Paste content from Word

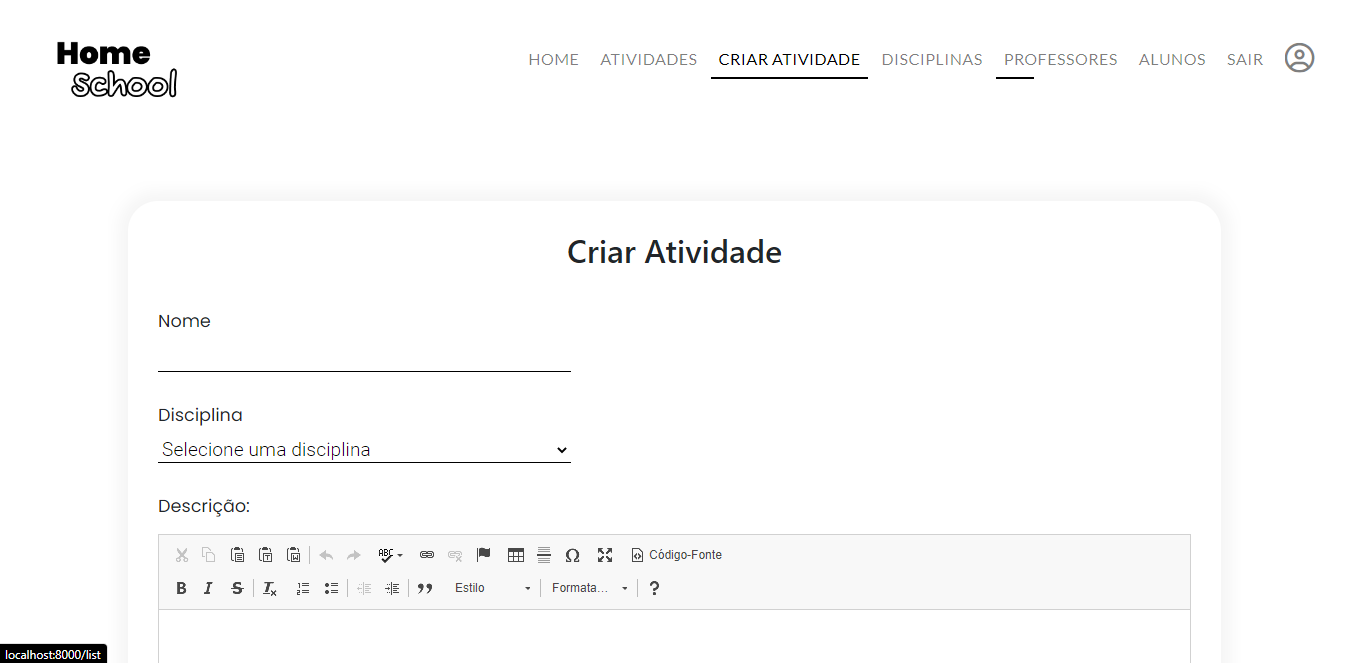pyautogui.click(x=293, y=554)
